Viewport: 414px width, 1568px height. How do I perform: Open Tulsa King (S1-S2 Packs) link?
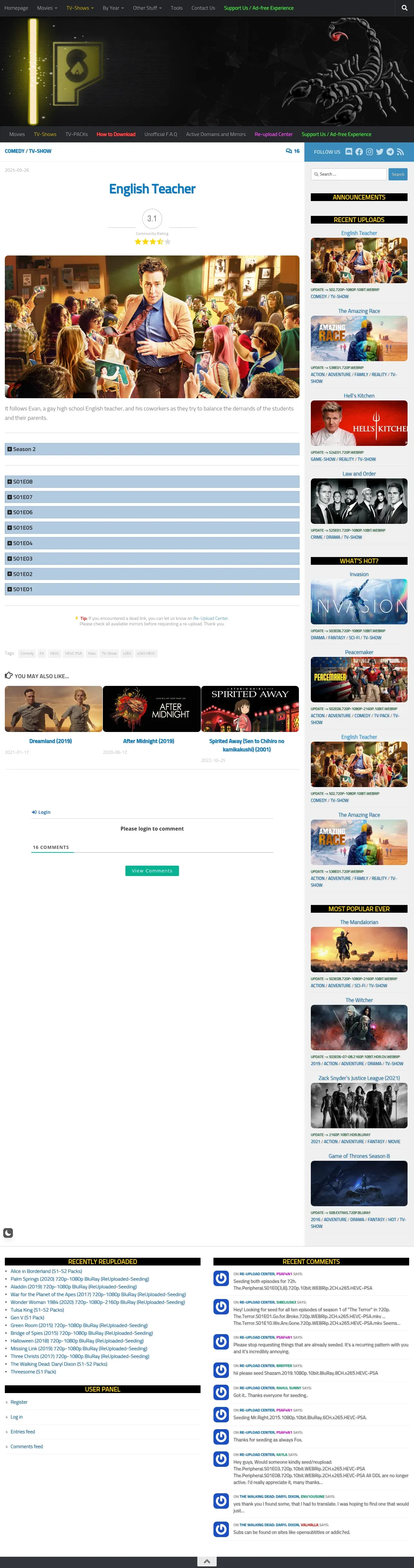(37, 1309)
